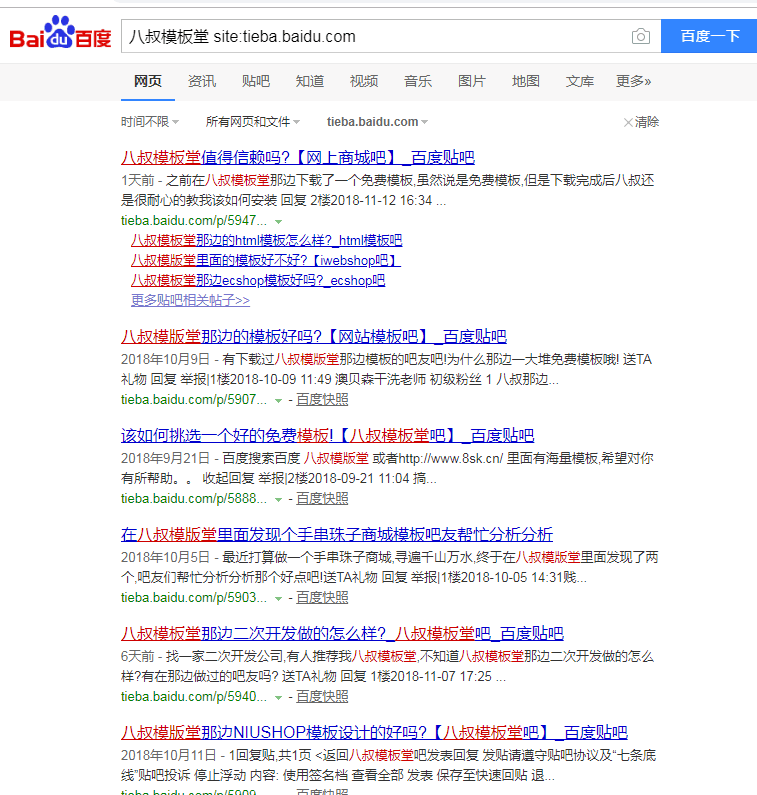Image resolution: width=757 pixels, height=795 pixels.
Task: Focus the search query input field
Action: coord(375,36)
